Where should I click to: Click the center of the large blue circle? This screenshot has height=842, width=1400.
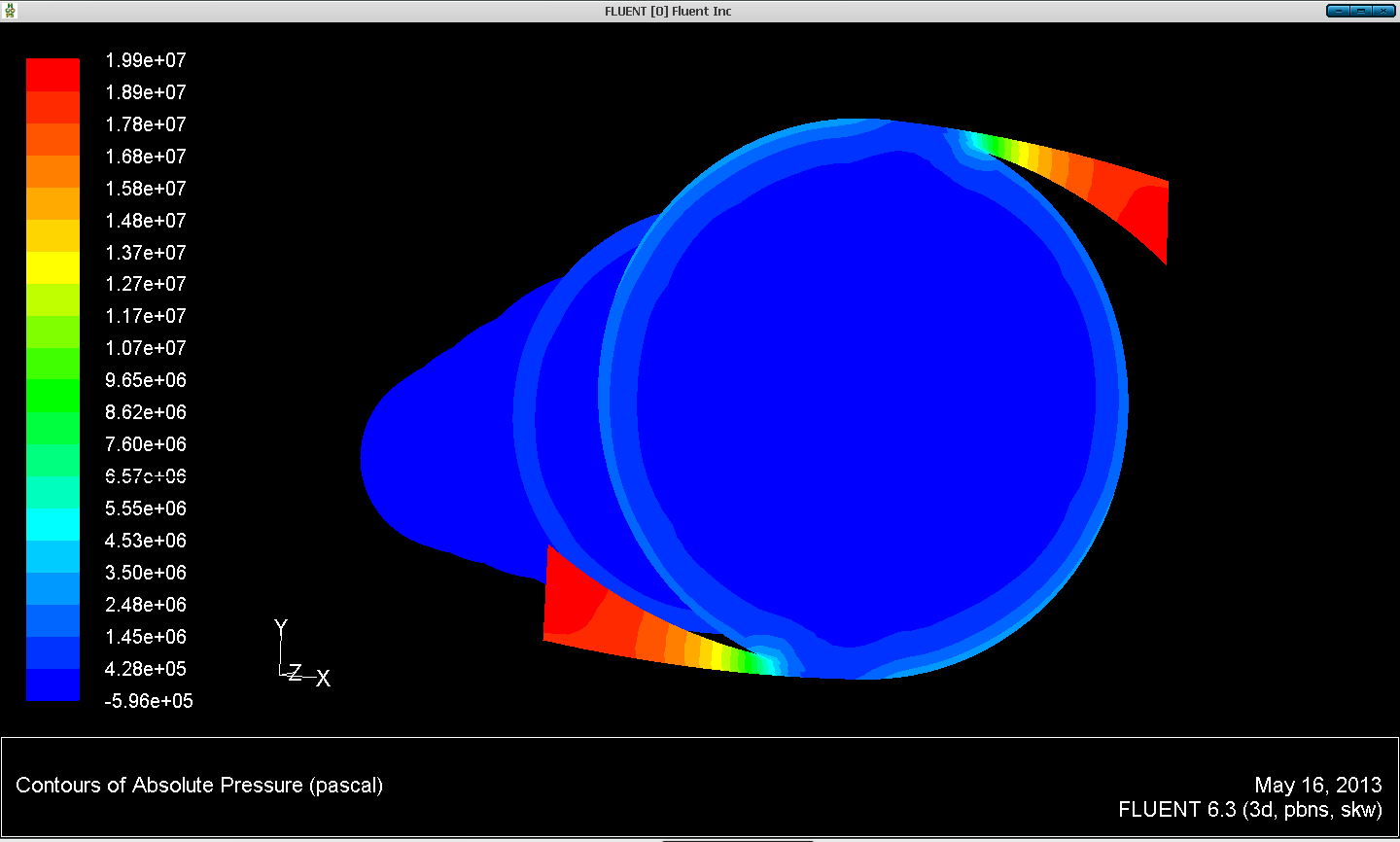tap(863, 399)
